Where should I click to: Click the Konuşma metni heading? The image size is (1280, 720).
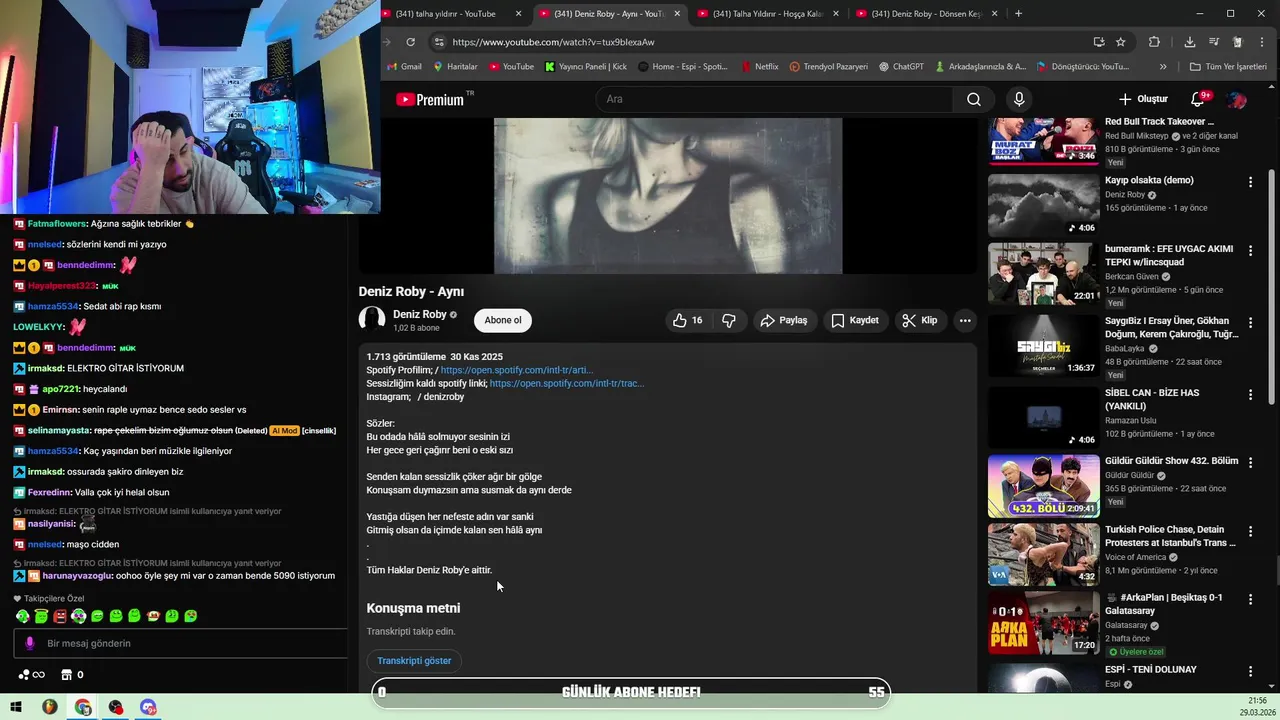click(x=413, y=608)
